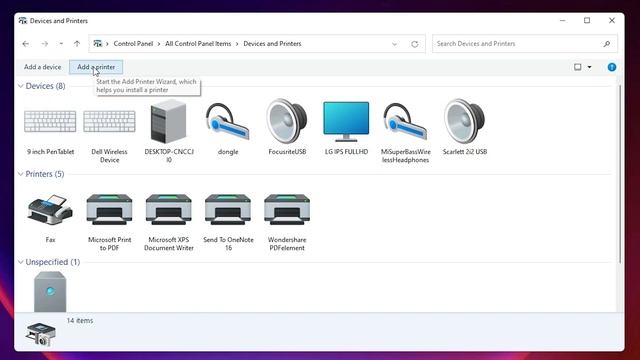Navigate to All Control Panel Items breadcrumb
The height and width of the screenshot is (360, 640).
pyautogui.click(x=198, y=44)
